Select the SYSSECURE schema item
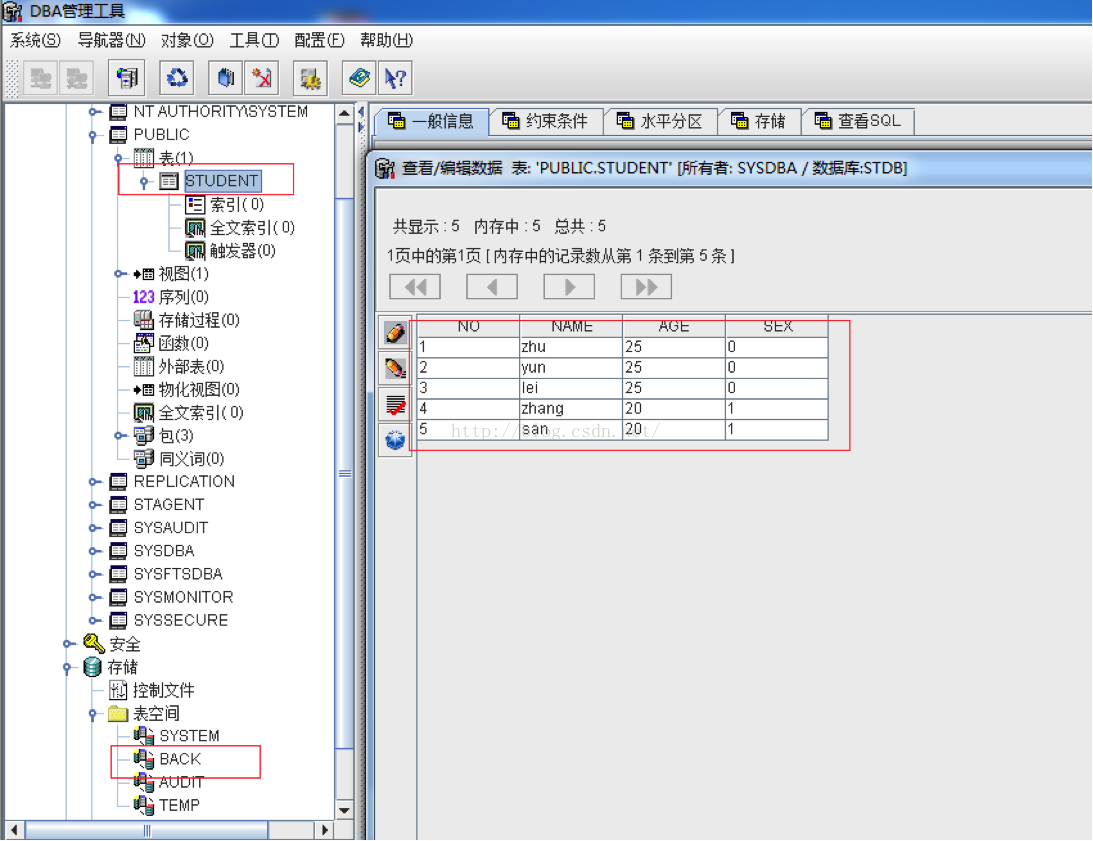Screen dimensions: 1093x841 click(181, 620)
